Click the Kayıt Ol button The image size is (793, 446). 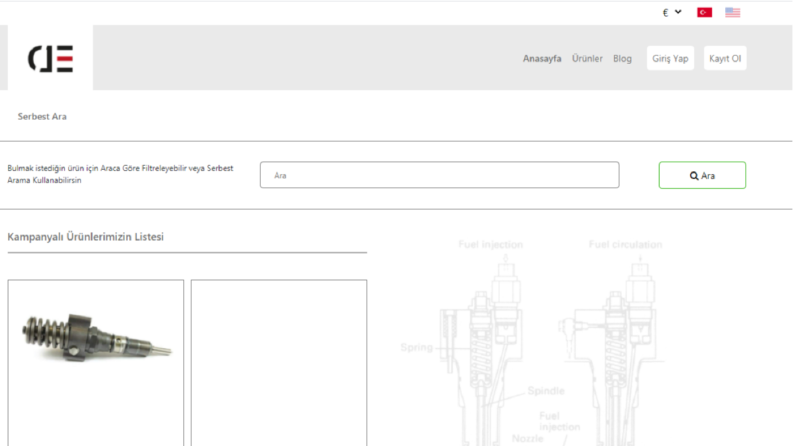[x=725, y=58]
